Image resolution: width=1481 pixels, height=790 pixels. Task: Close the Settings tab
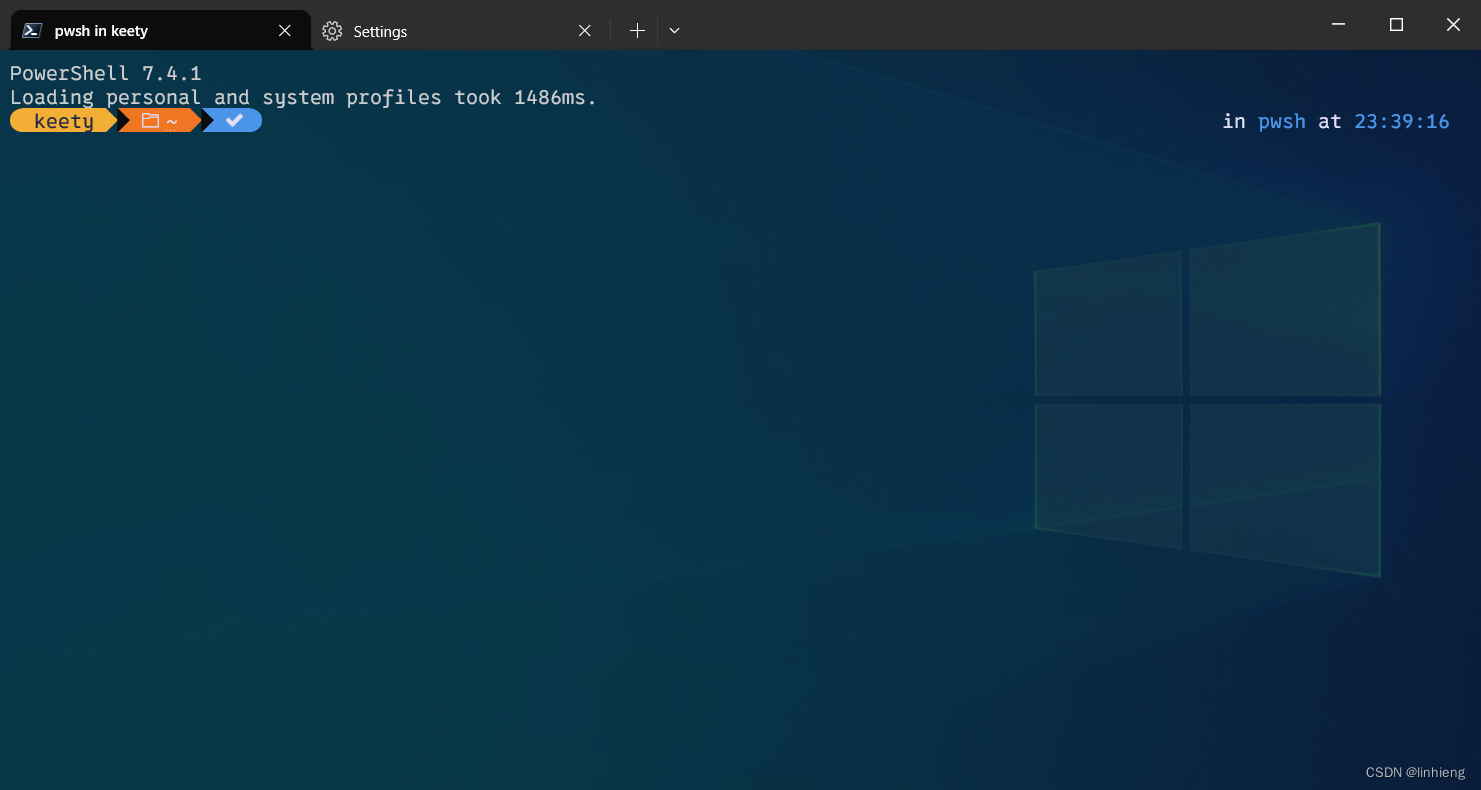pyautogui.click(x=585, y=31)
